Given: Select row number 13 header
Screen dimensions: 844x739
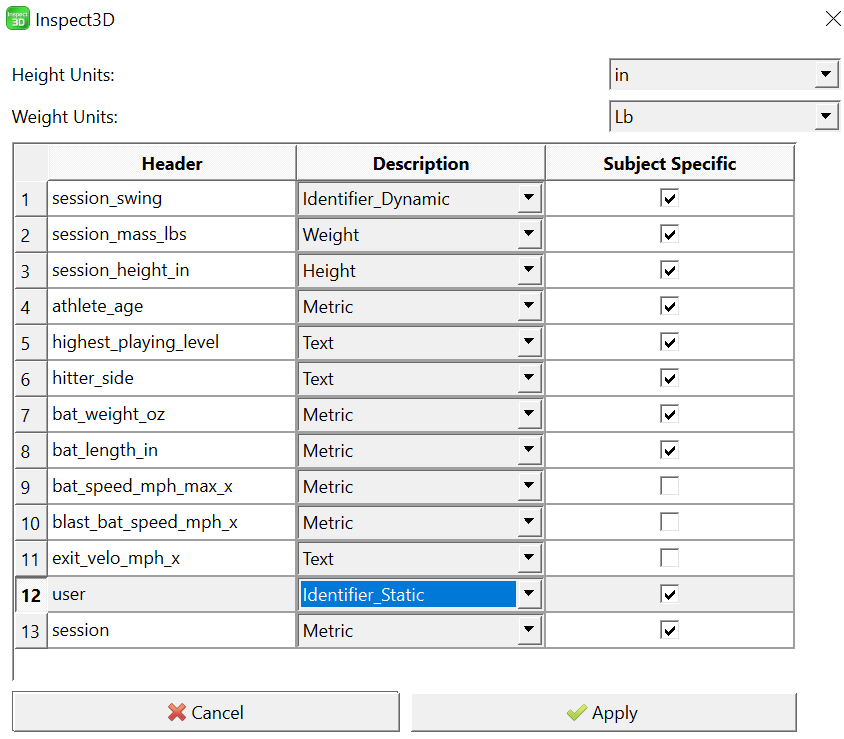Looking at the screenshot, I should pos(31,630).
